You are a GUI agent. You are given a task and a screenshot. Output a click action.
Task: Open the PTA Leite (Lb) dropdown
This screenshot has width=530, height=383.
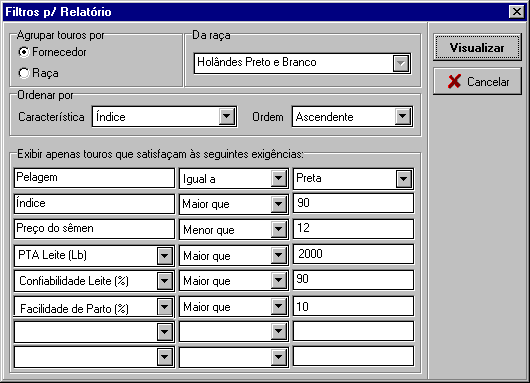[165, 256]
